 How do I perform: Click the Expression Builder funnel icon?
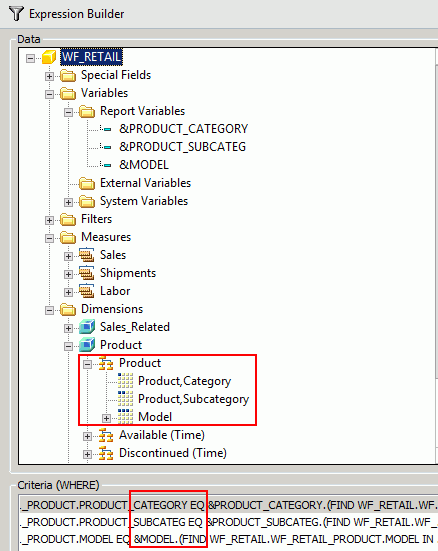pos(16,14)
